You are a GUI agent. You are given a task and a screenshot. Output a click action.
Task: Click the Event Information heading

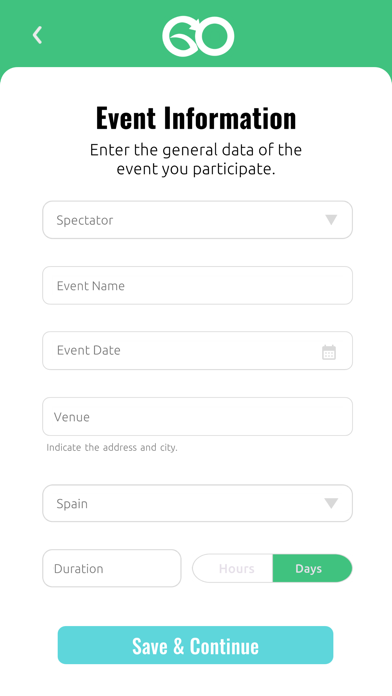(196, 118)
